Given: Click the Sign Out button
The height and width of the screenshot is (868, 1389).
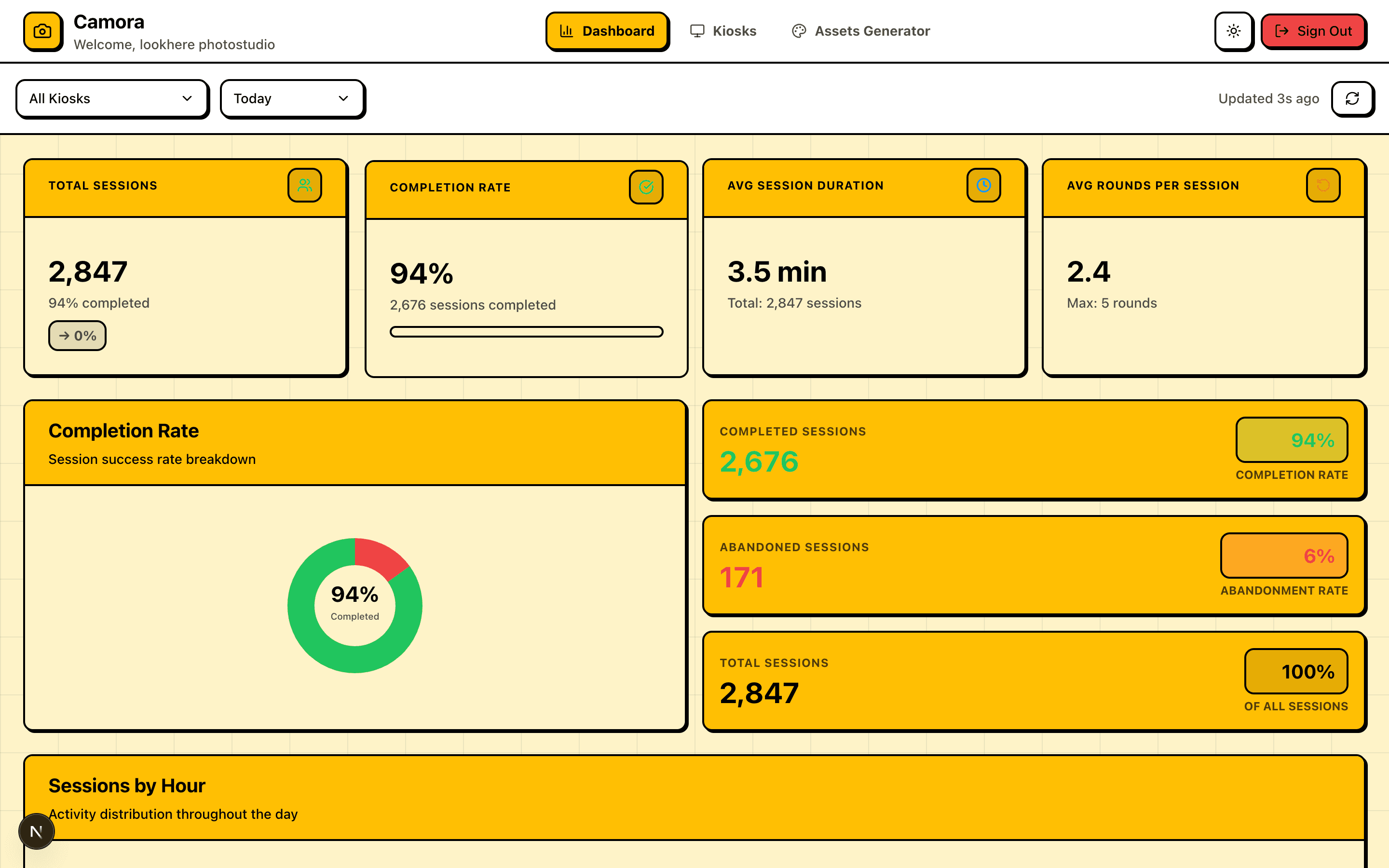Looking at the screenshot, I should coord(1313,31).
